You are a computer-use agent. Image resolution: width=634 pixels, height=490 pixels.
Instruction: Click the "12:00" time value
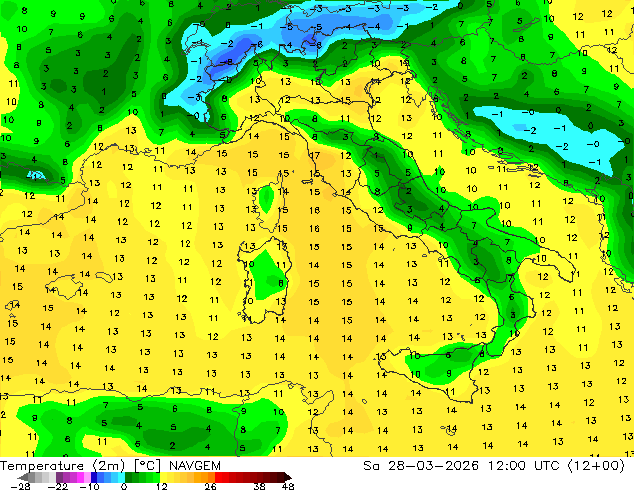click(507, 466)
